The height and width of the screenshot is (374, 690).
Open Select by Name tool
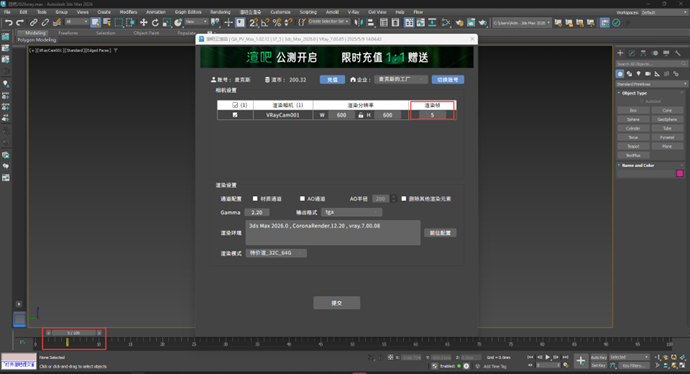[x=107, y=22]
